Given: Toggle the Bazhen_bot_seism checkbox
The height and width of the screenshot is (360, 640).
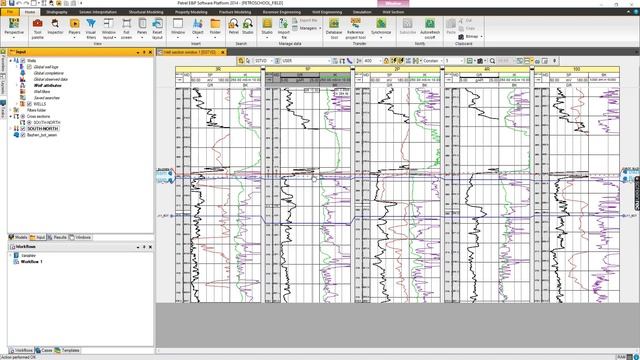Looking at the screenshot, I should pos(23,135).
